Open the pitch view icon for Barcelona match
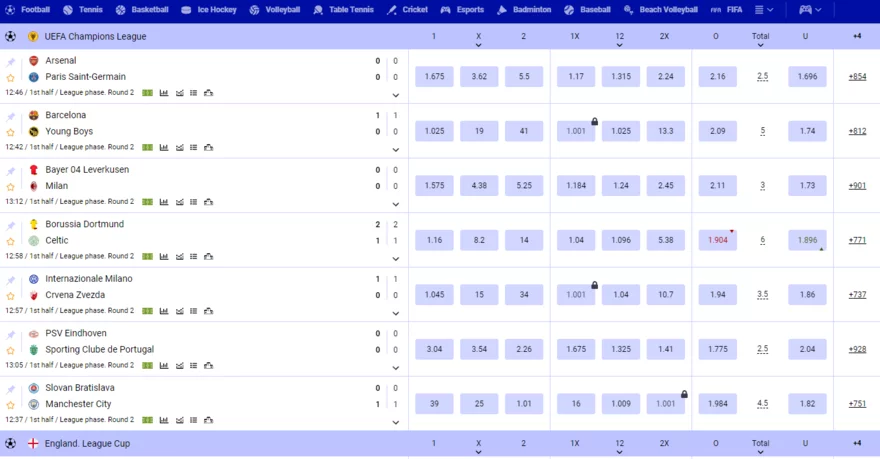The height and width of the screenshot is (459, 880). (148, 147)
